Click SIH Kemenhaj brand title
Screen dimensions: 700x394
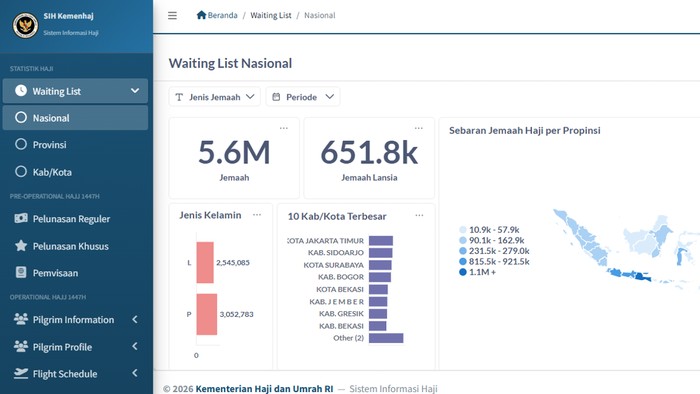pos(68,16)
